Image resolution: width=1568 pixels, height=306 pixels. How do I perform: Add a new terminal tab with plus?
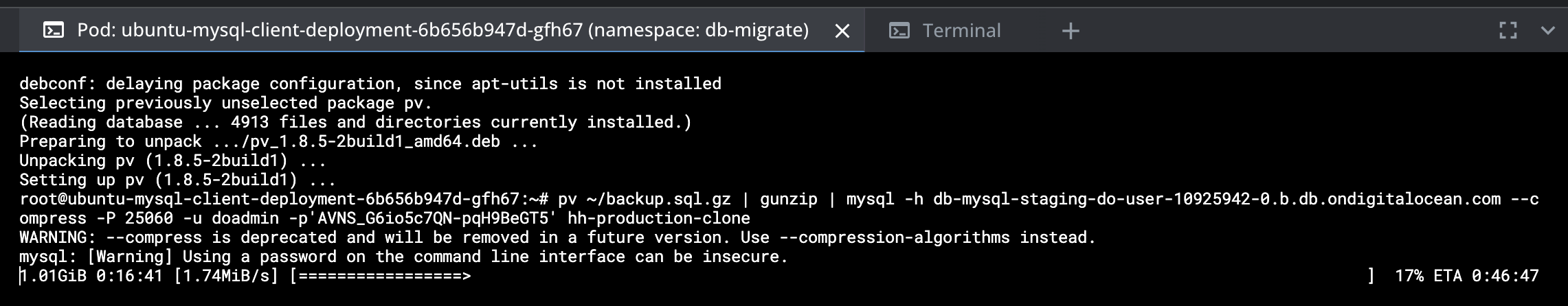(1071, 31)
